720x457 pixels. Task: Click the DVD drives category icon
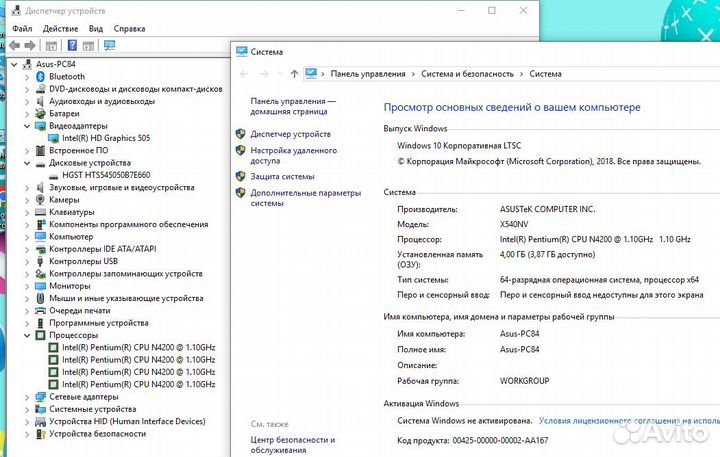tap(40, 89)
